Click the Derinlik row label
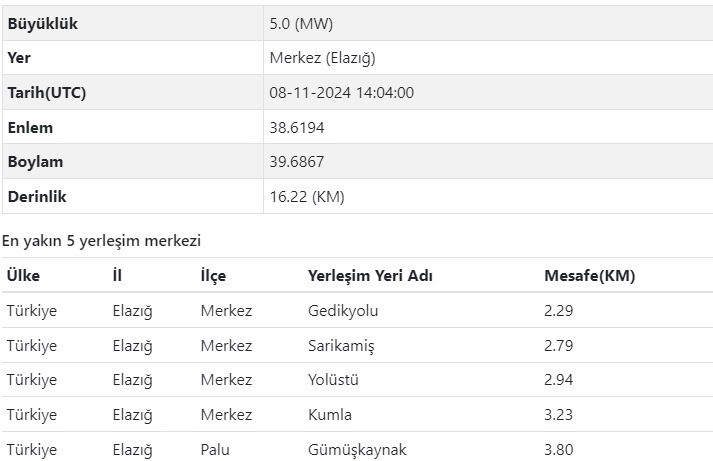The height and width of the screenshot is (461, 713). coord(37,197)
